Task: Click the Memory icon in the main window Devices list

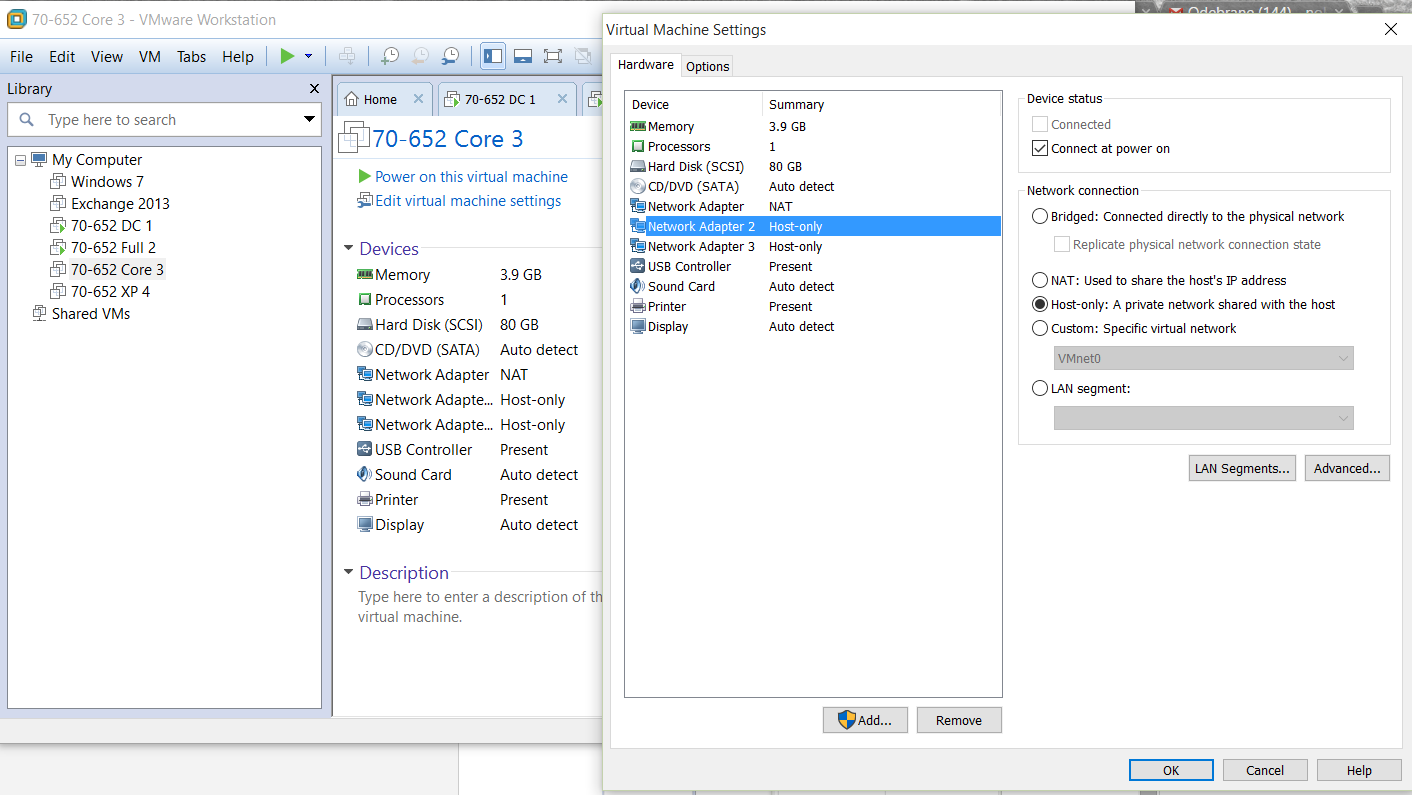Action: (365, 274)
